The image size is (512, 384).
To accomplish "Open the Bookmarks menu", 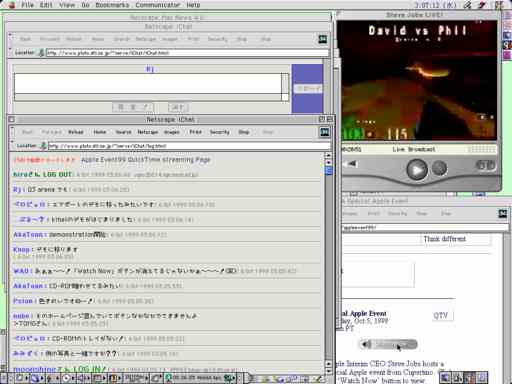I will pos(112,5).
